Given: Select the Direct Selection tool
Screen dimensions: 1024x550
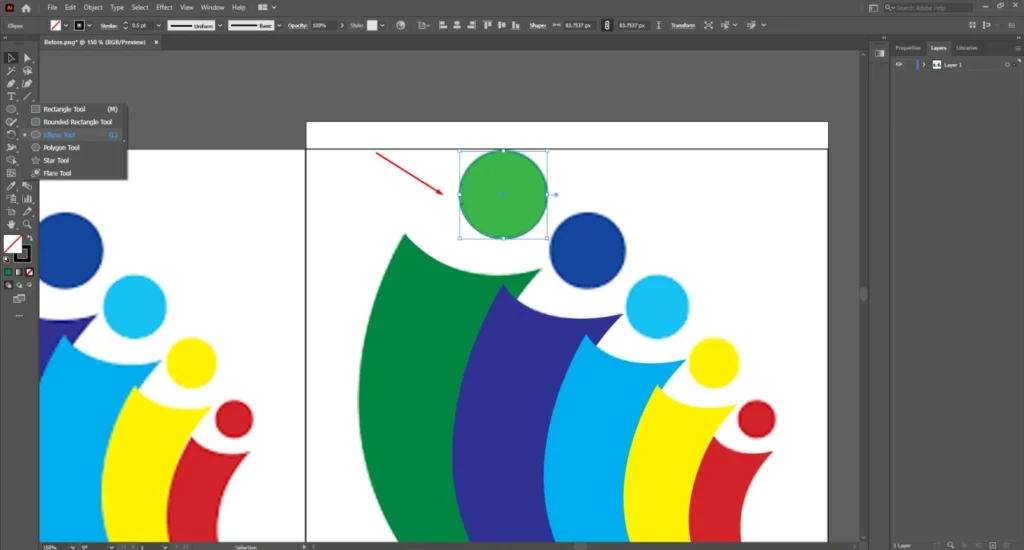Looking at the screenshot, I should point(27,58).
